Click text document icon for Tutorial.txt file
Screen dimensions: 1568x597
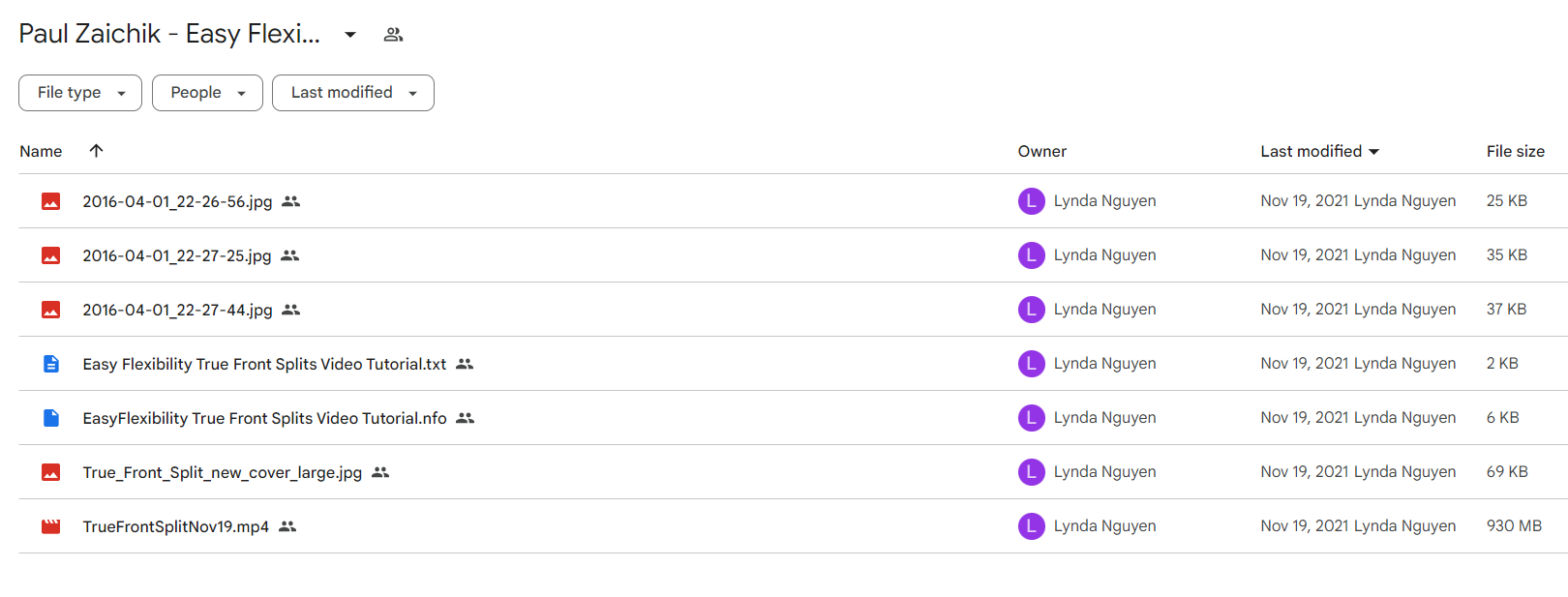51,364
